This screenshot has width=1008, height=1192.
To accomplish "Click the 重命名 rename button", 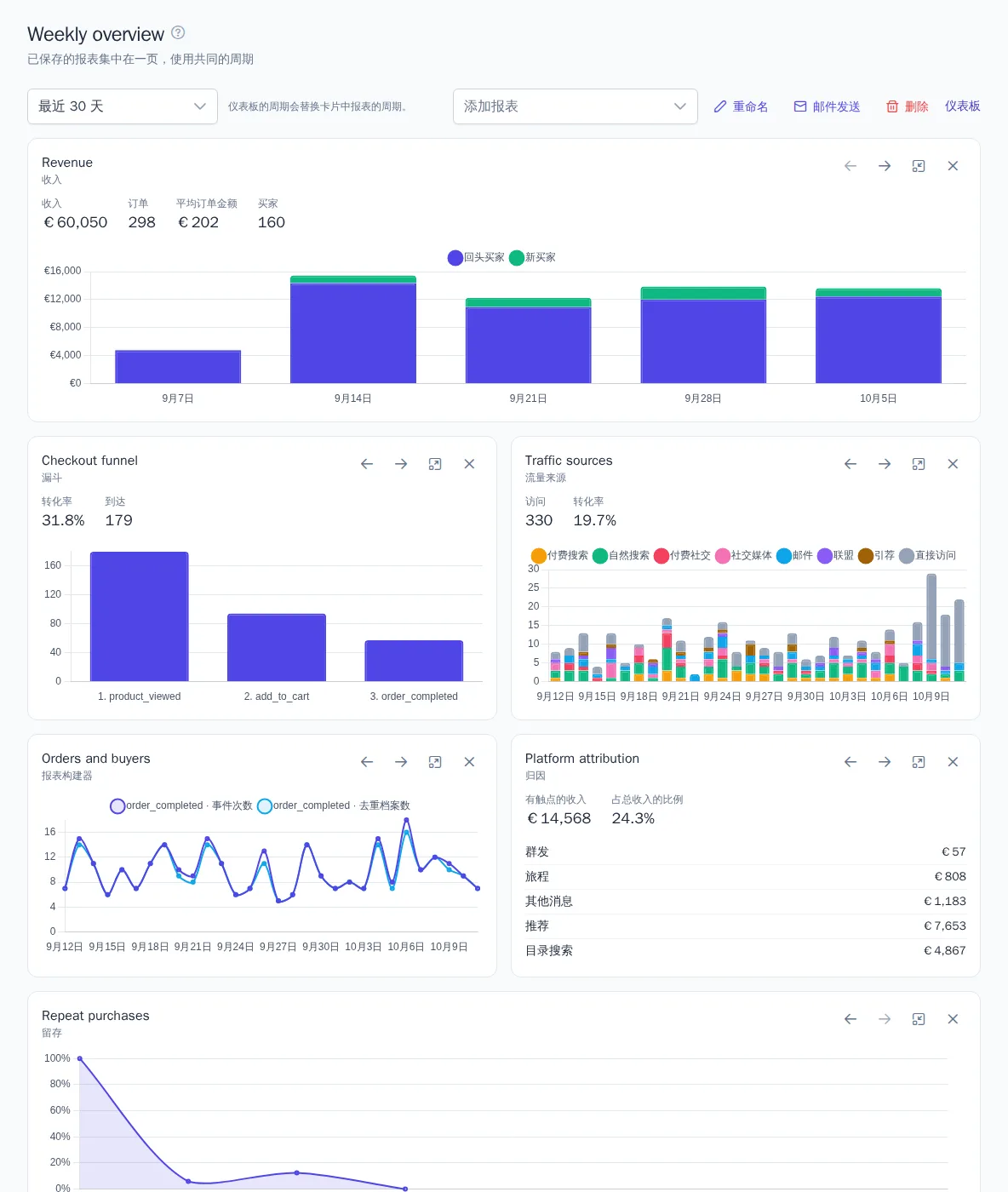I will pyautogui.click(x=741, y=106).
